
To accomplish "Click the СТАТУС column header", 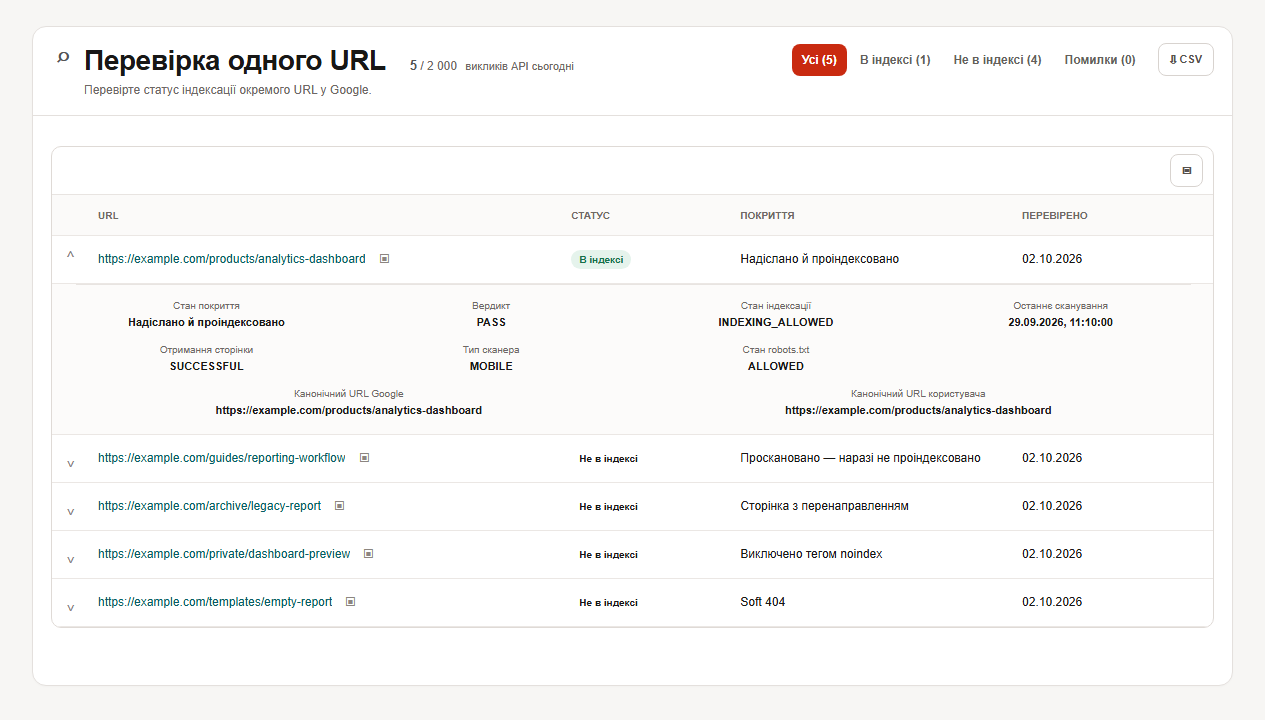I will (590, 216).
